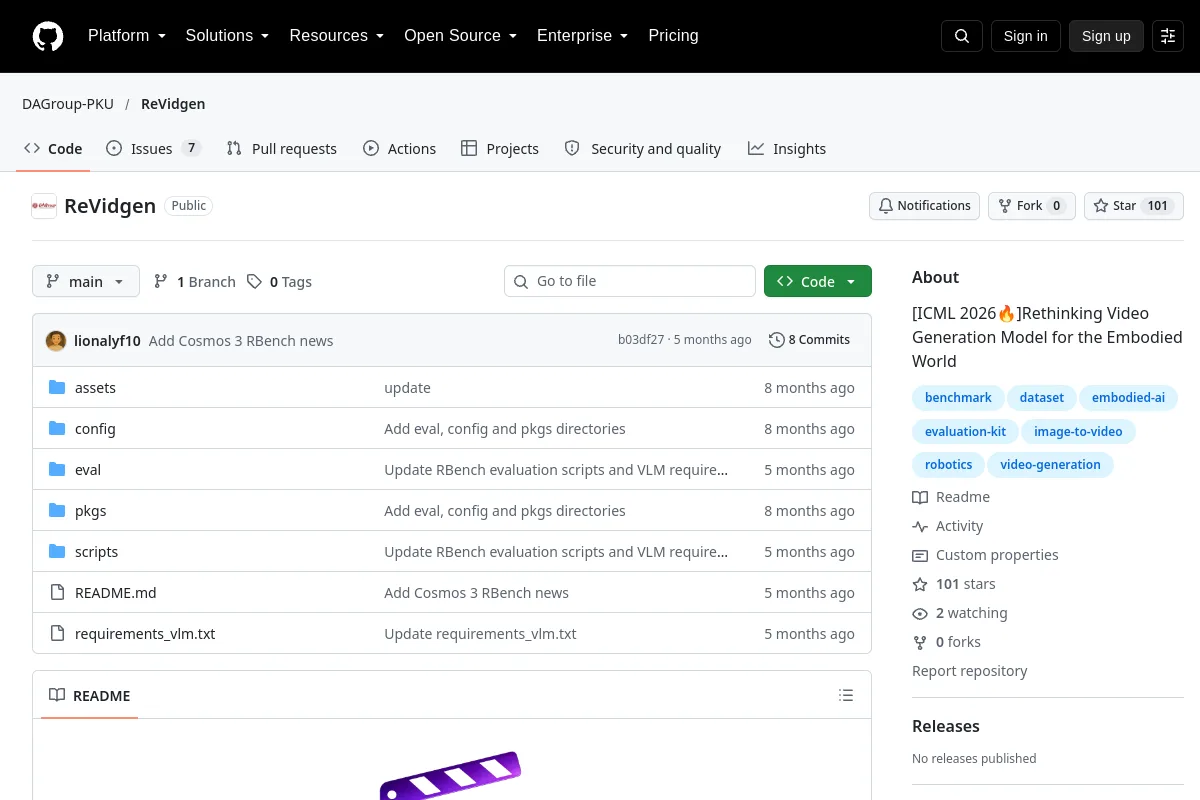Open commit hash b03df27

(641, 340)
